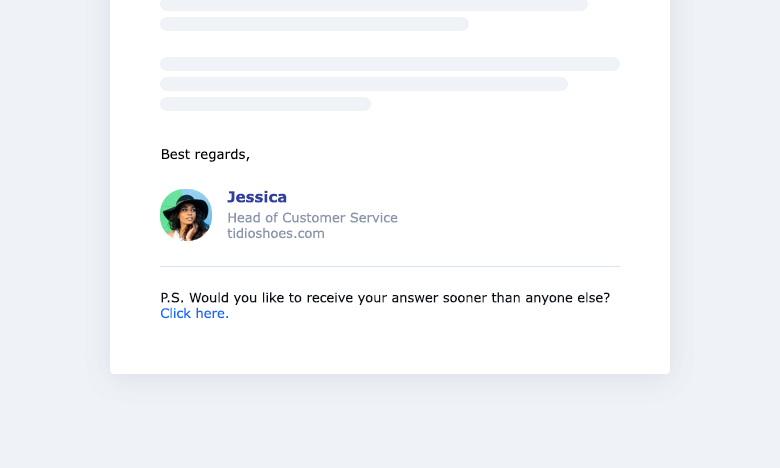780x468 pixels.
Task: Click the tidioshoes.com website text
Action: coord(276,233)
